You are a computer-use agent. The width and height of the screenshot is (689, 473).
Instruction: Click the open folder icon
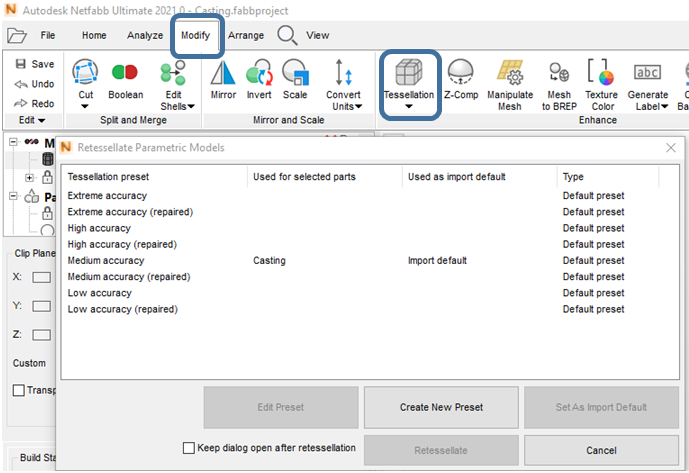click(x=17, y=35)
